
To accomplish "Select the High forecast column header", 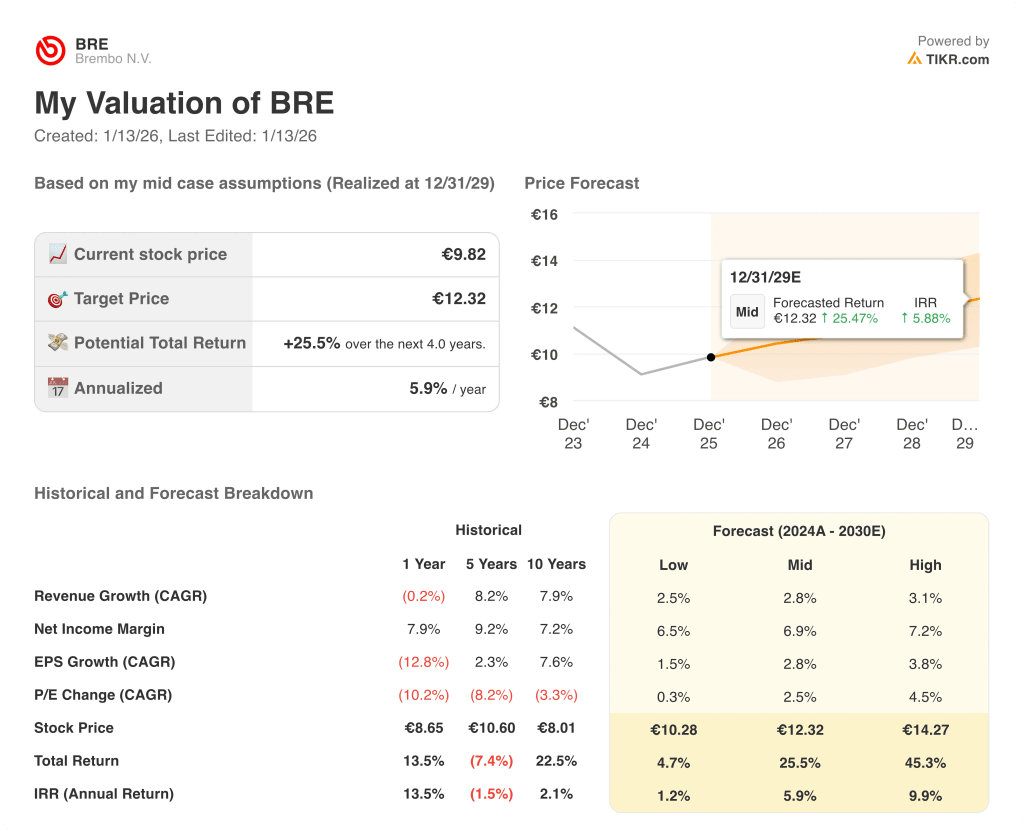I will pyautogui.click(x=925, y=565).
